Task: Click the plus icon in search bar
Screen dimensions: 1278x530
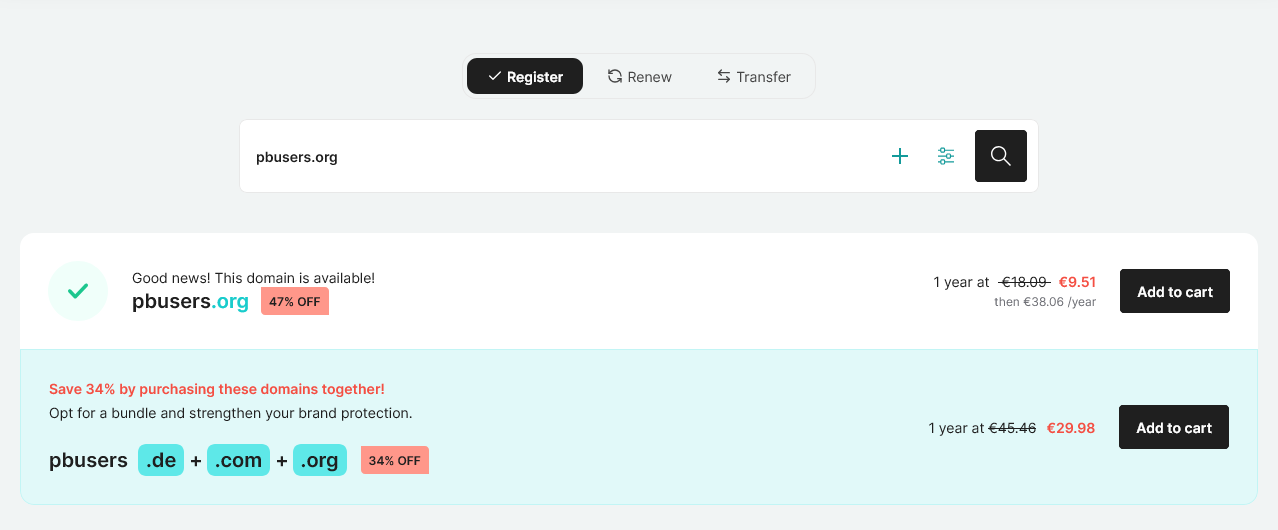Action: click(x=900, y=156)
